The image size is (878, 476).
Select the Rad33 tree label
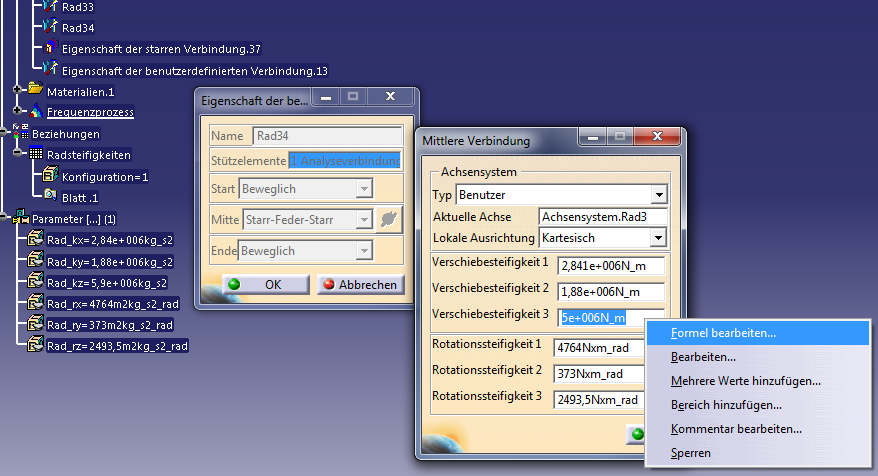coord(78,7)
